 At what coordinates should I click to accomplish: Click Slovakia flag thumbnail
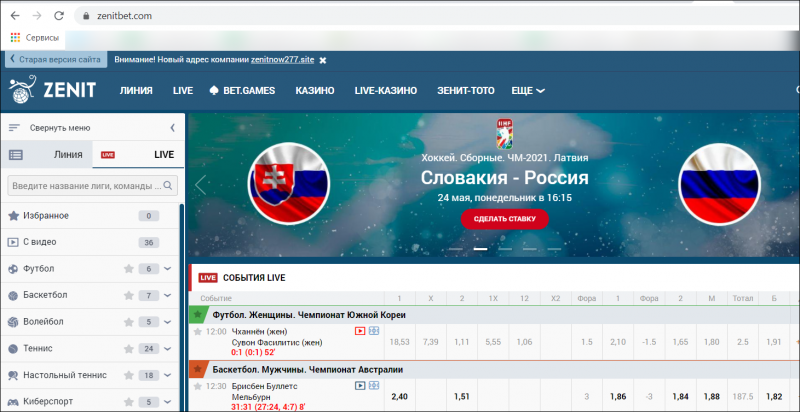(x=289, y=184)
